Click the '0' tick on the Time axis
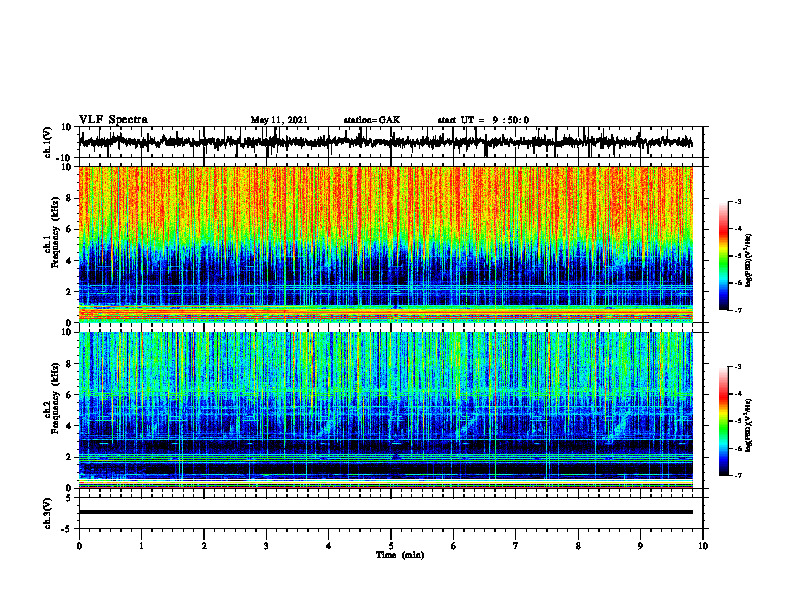Image resolution: width=792 pixels, height=612 pixels. [x=79, y=546]
